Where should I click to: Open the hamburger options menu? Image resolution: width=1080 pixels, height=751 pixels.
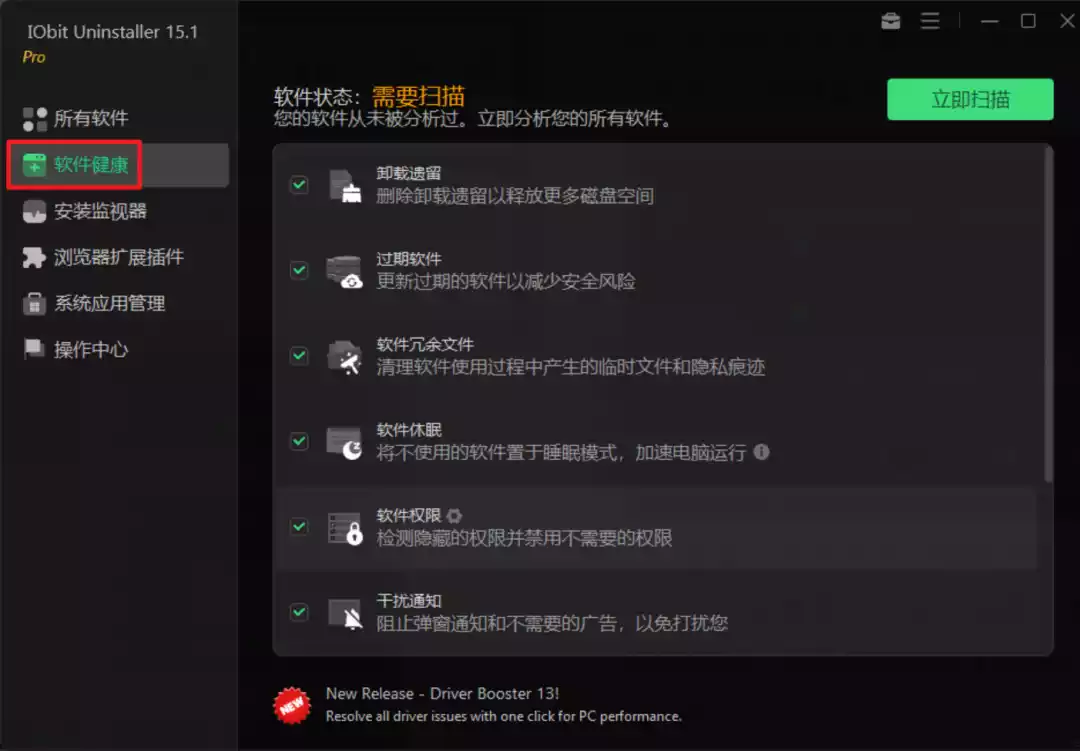(930, 21)
